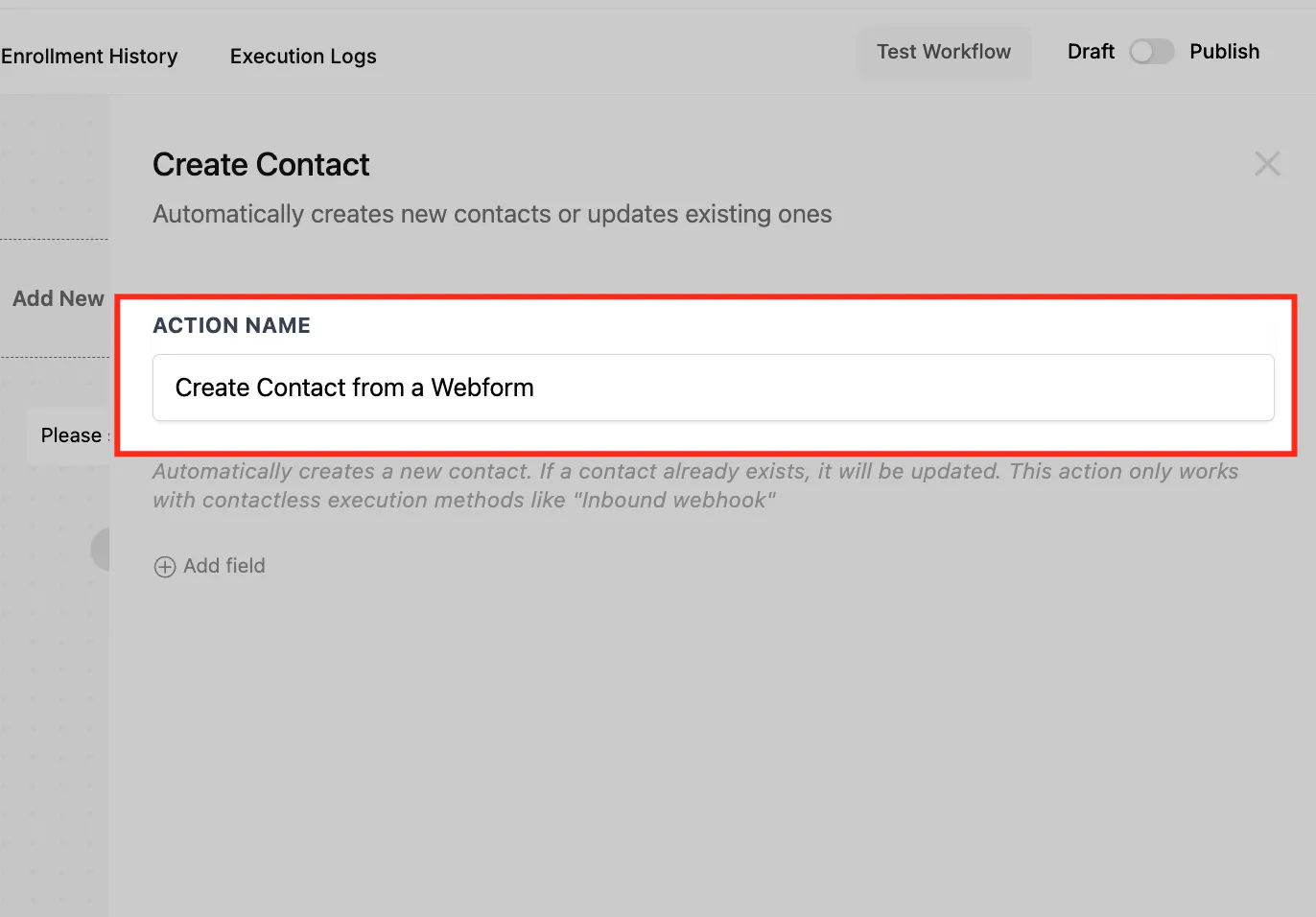Click the Add field text link
The height and width of the screenshot is (917, 1316).
224,566
